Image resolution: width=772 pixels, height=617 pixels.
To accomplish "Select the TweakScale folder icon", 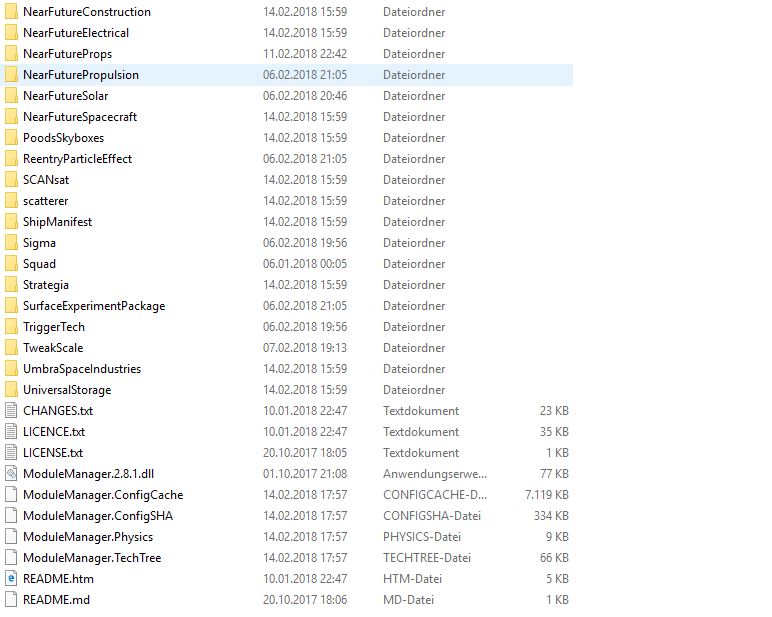I will click(10, 348).
